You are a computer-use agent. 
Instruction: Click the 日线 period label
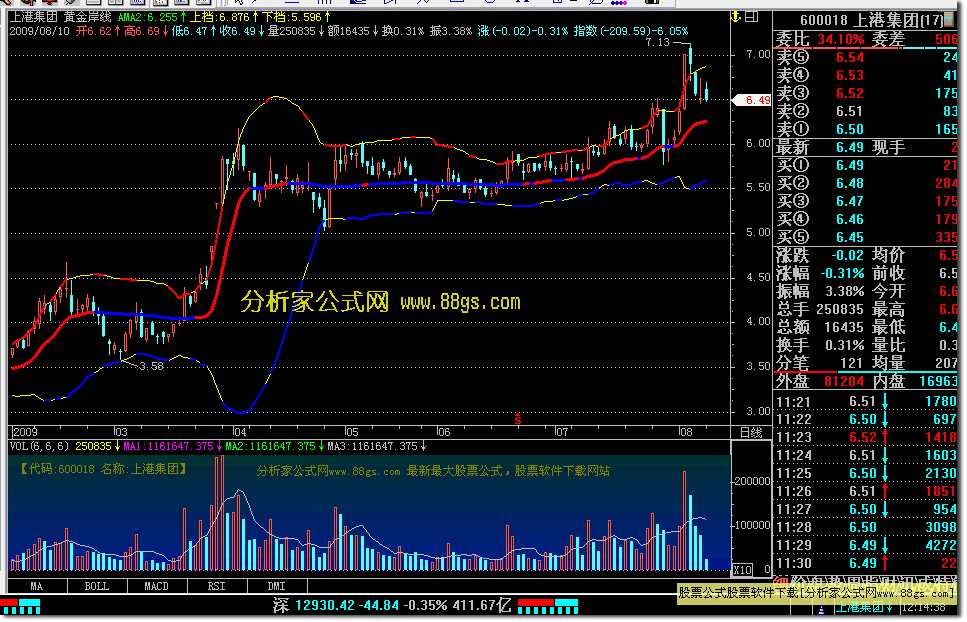click(751, 433)
